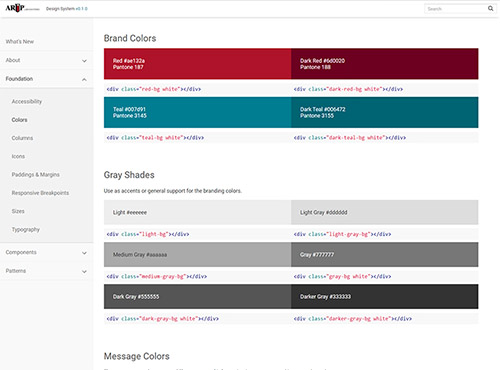Click the darker-gray-bg white code snippet

[x=353, y=319]
